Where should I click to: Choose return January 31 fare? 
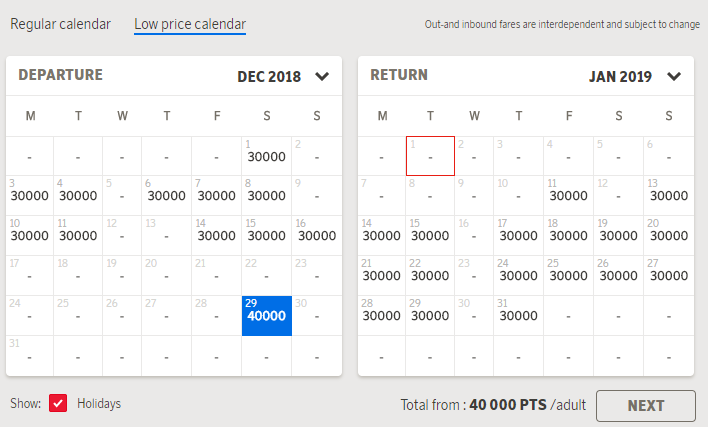point(518,316)
